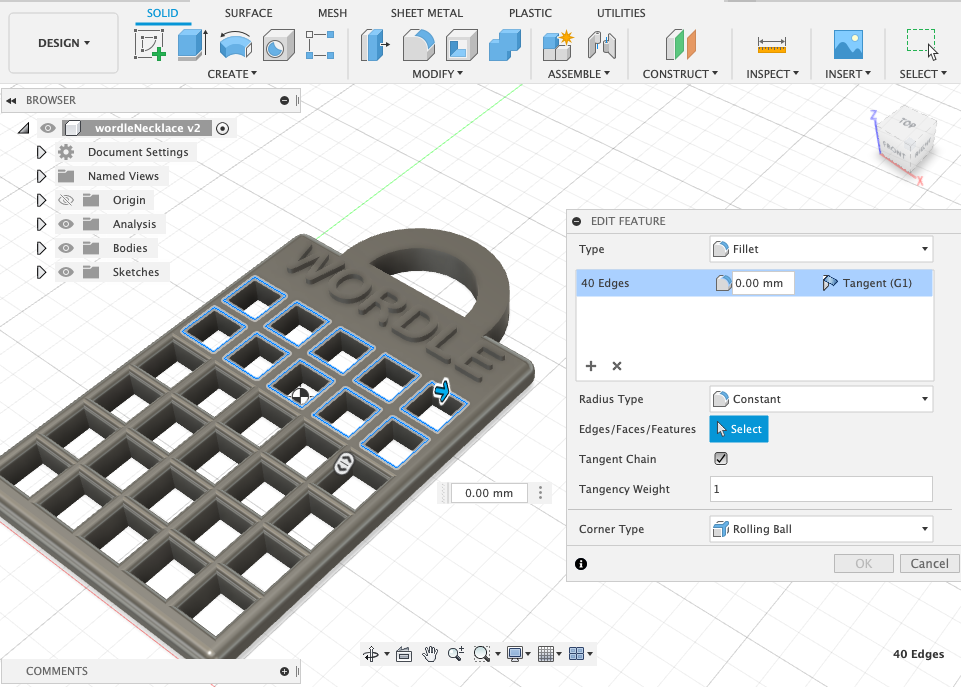Select the Press Pull tool icon
This screenshot has width=961, height=687.
(x=375, y=45)
